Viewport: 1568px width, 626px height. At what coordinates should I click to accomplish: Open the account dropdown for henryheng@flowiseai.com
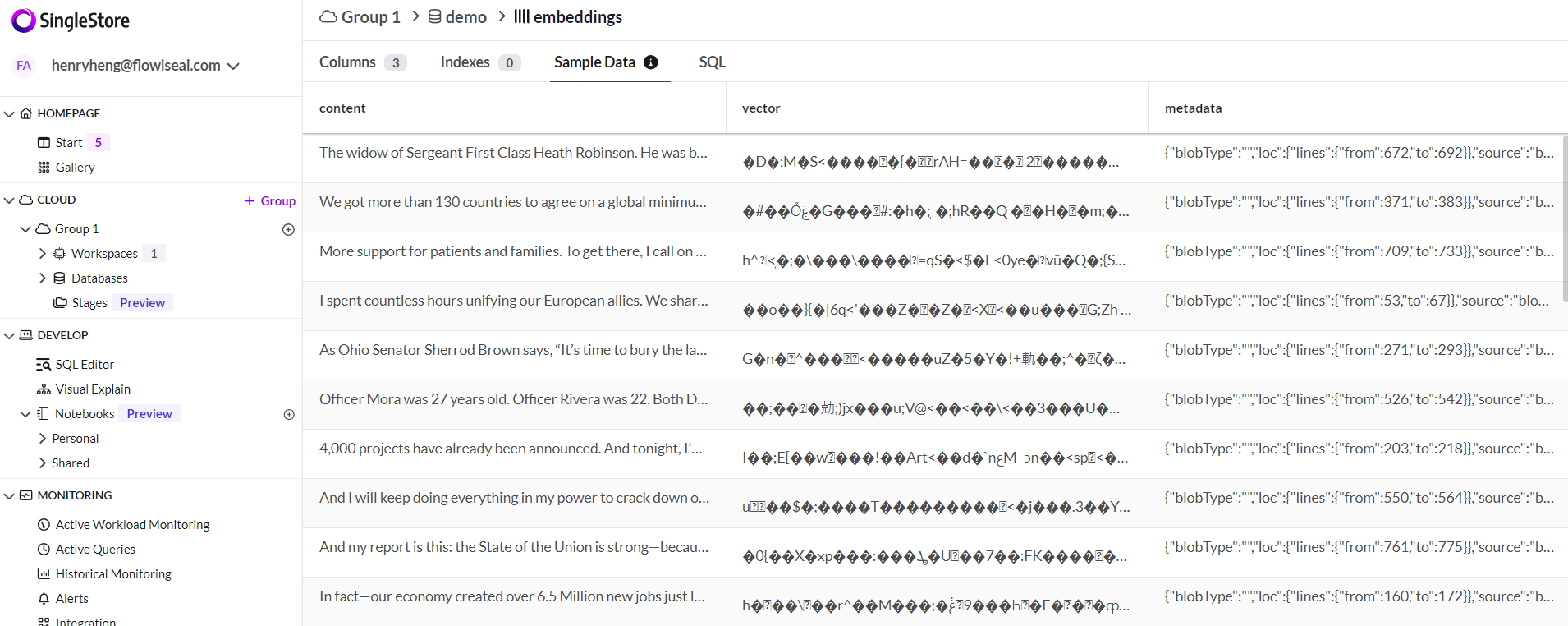(233, 66)
